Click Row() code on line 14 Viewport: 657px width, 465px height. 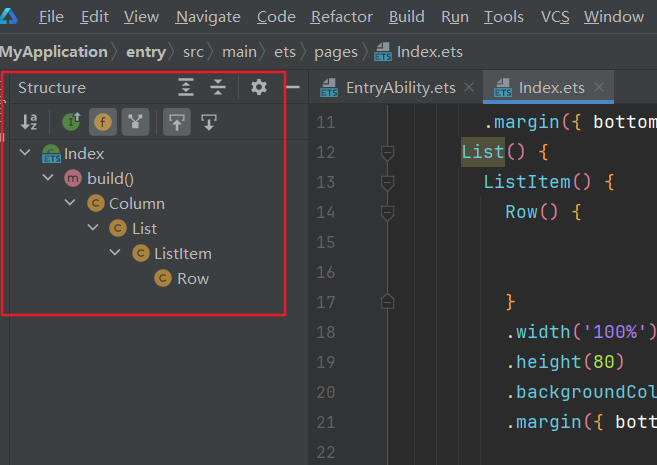click(x=531, y=212)
